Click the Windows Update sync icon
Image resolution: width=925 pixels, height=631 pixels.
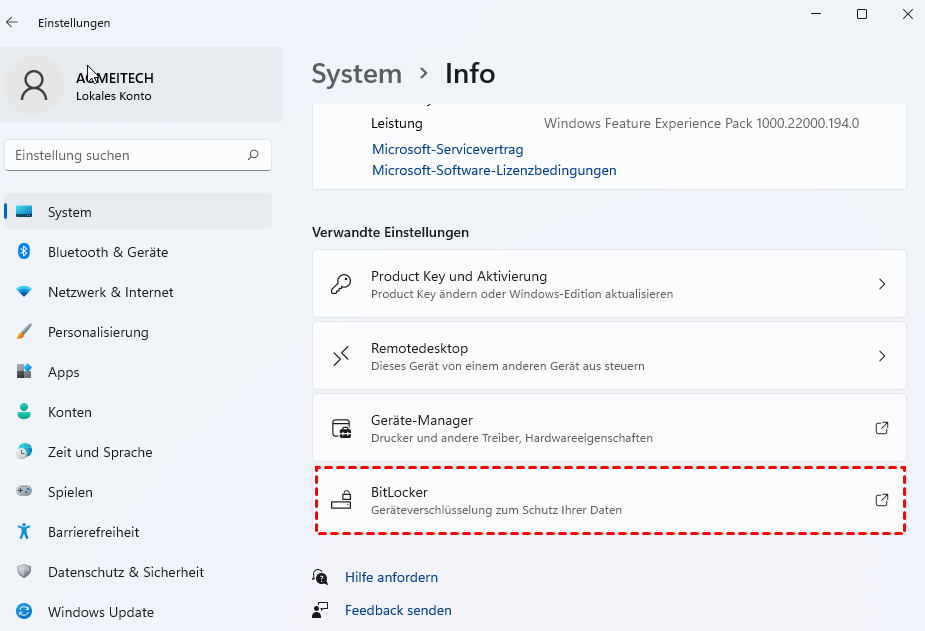(x=25, y=612)
